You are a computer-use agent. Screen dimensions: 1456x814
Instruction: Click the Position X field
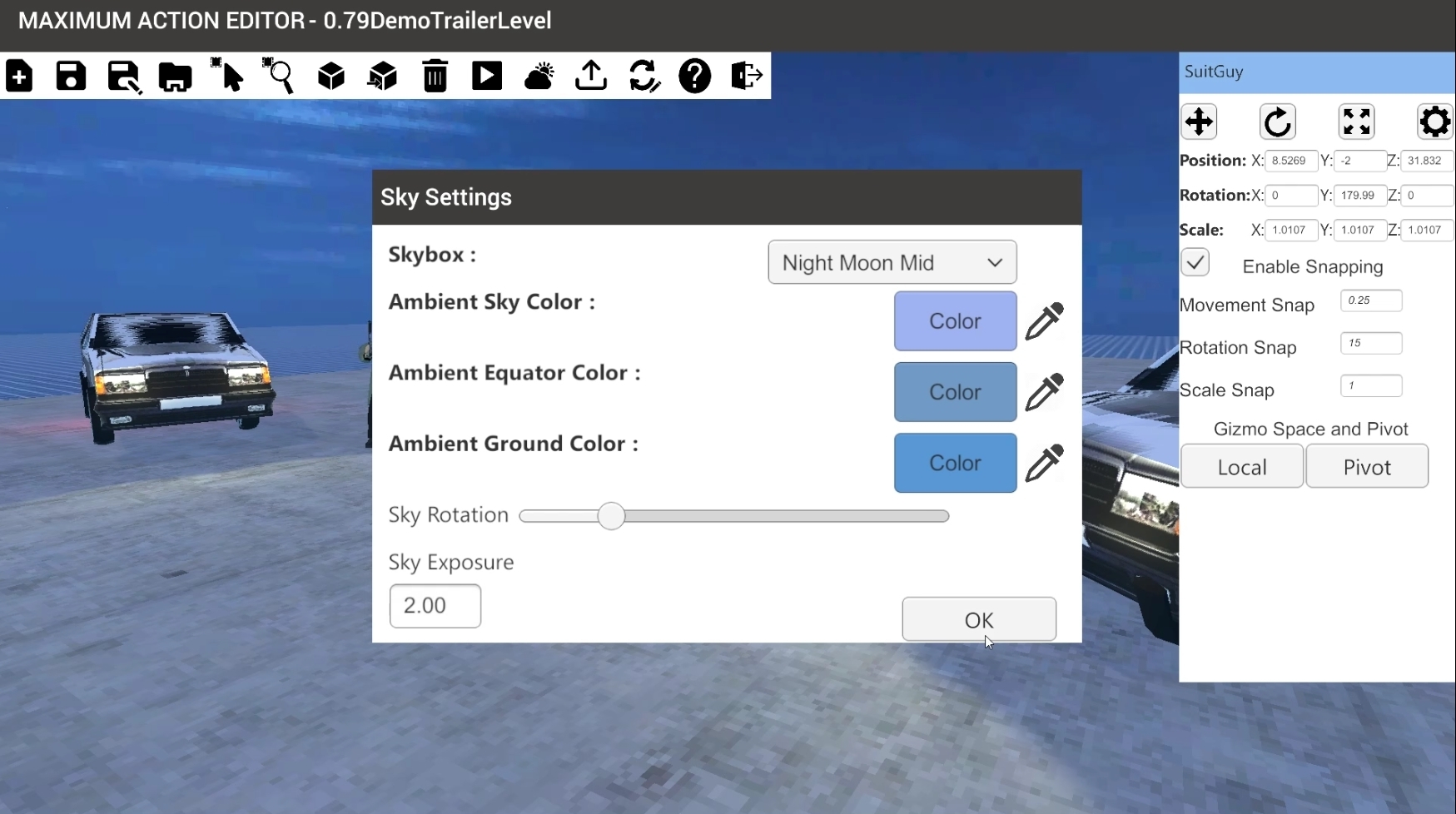tap(1291, 161)
